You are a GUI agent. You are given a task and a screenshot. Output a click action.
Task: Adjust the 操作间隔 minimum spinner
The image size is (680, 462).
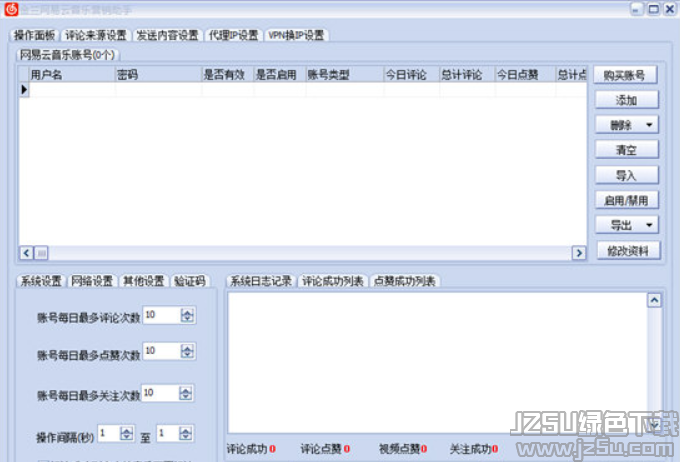127,433
